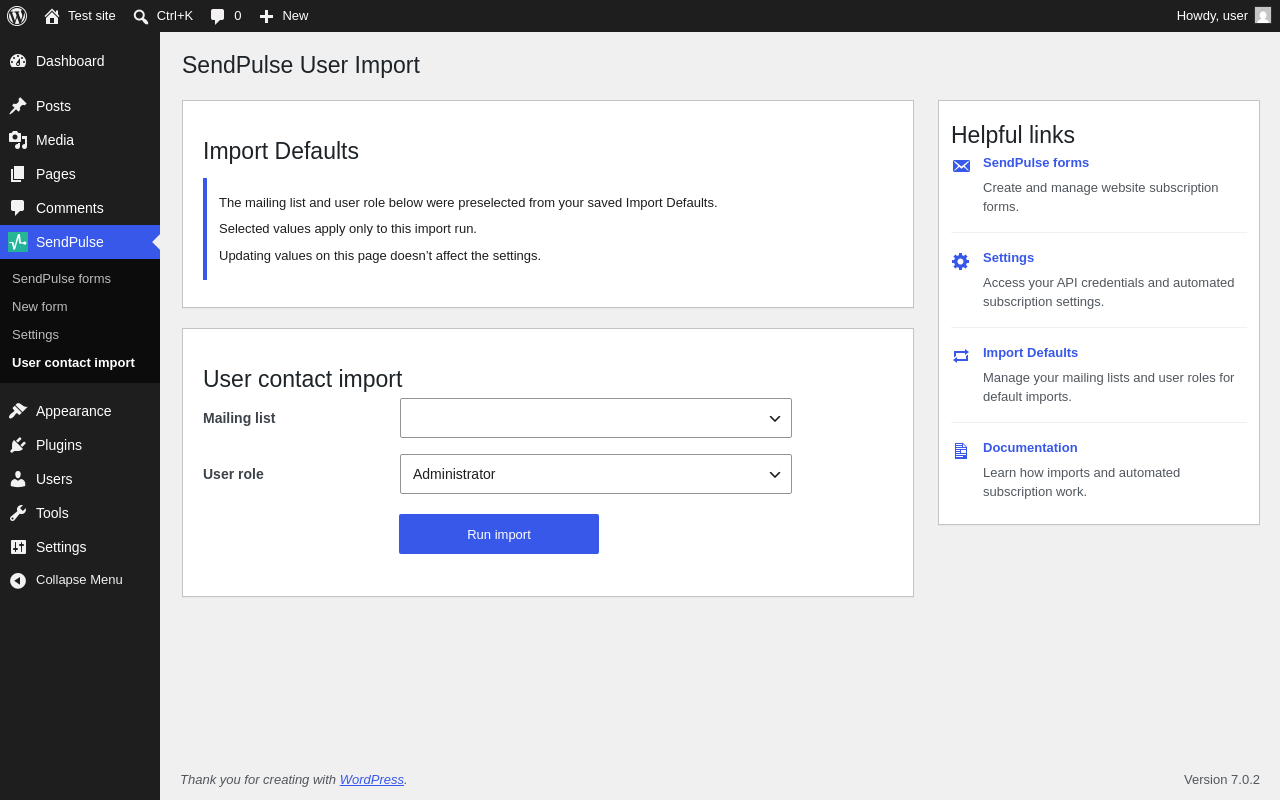Open Users menu item
The image size is (1280, 800).
54,479
